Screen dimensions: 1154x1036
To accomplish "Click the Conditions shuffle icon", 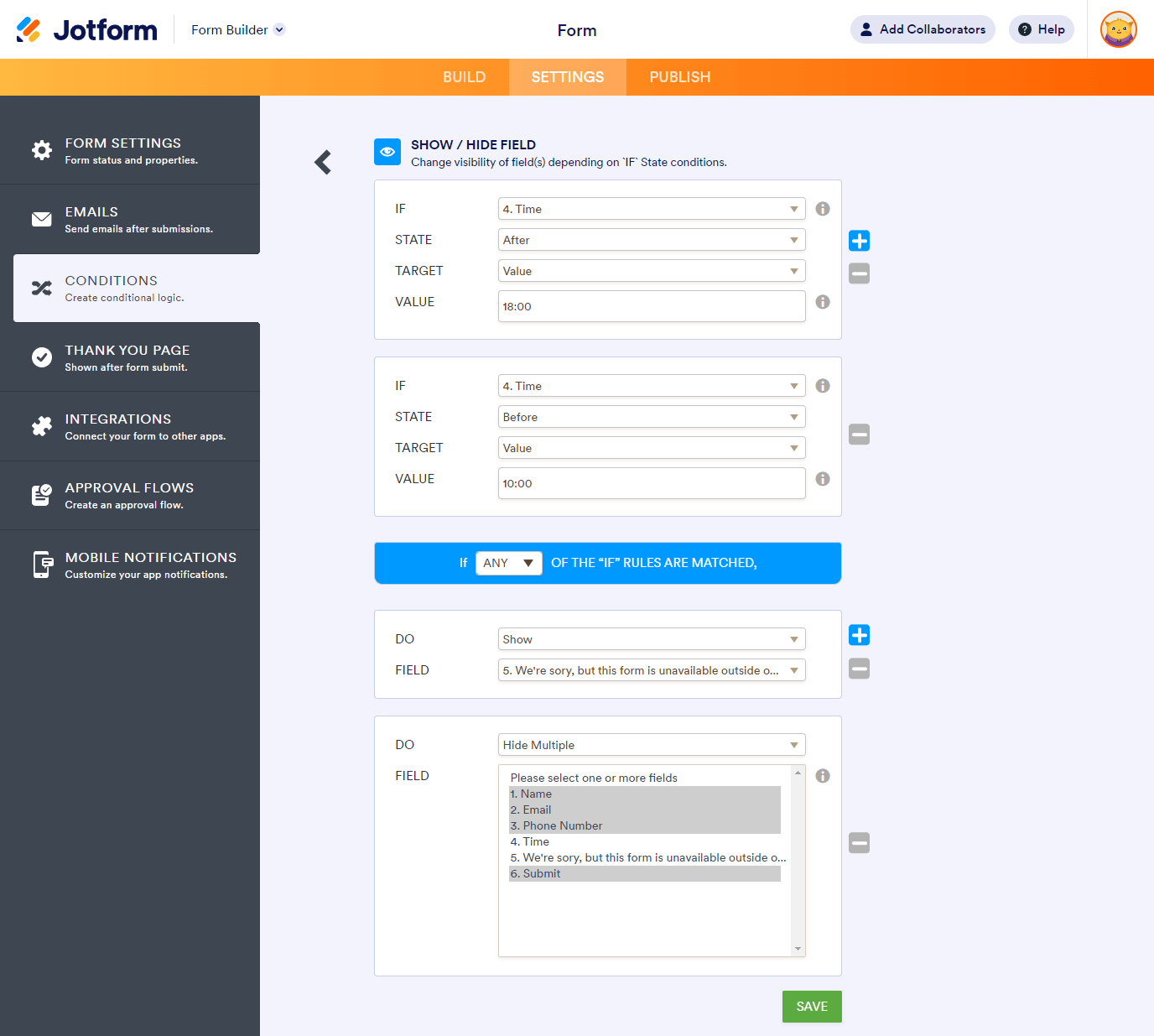I will tap(42, 289).
